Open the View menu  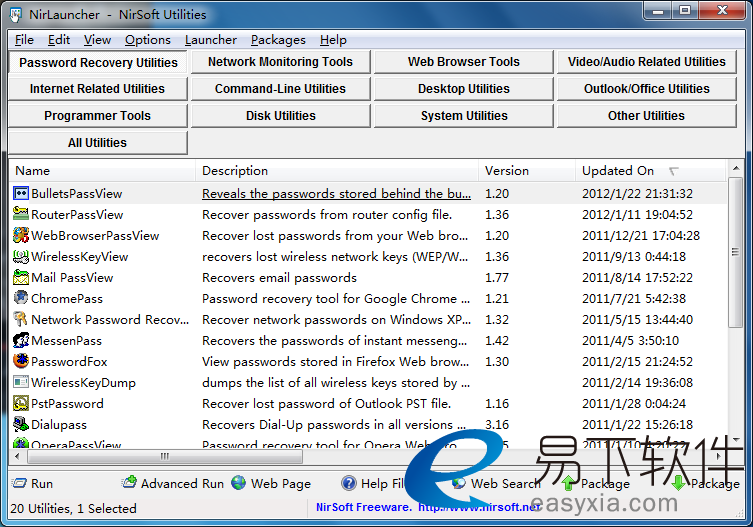pyautogui.click(x=97, y=40)
